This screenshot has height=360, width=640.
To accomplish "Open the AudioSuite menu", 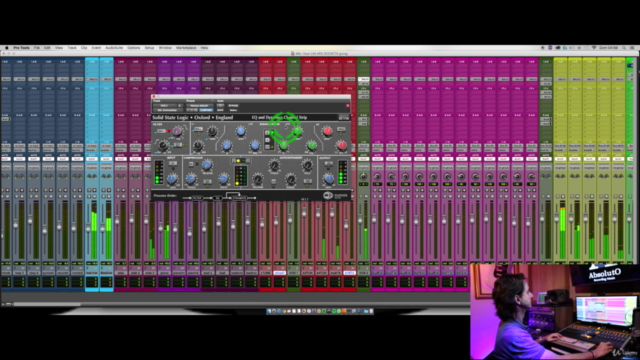I will pos(114,48).
